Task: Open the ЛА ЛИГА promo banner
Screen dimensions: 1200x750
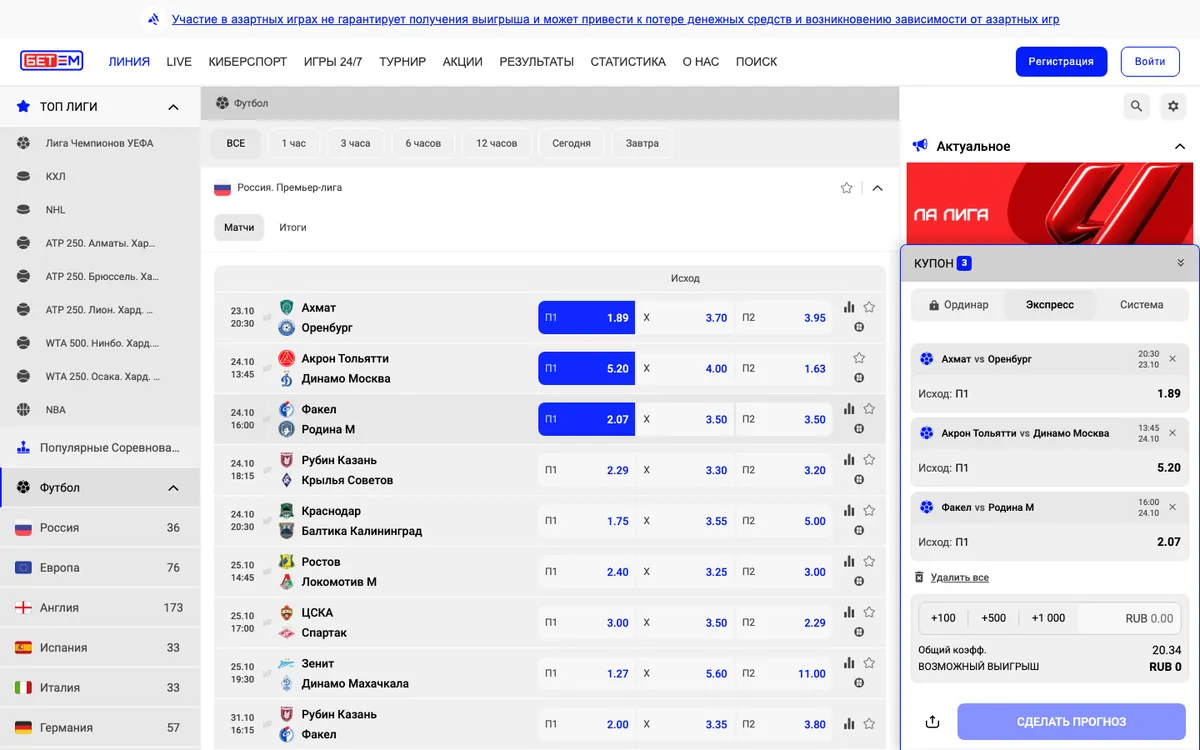Action: (1050, 204)
